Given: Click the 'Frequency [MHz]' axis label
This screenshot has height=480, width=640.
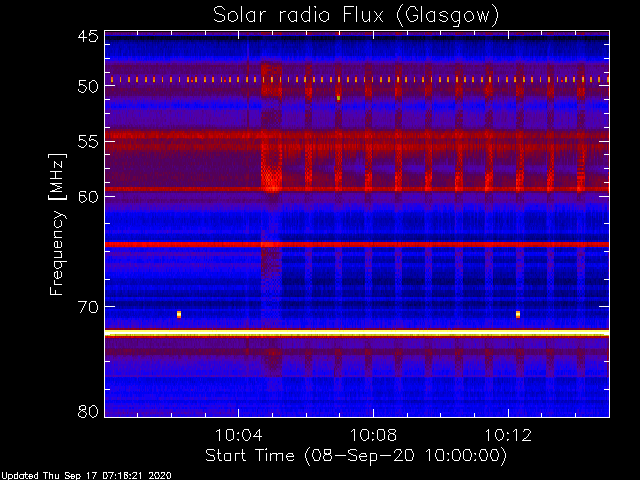Looking at the screenshot, I should (x=57, y=224).
